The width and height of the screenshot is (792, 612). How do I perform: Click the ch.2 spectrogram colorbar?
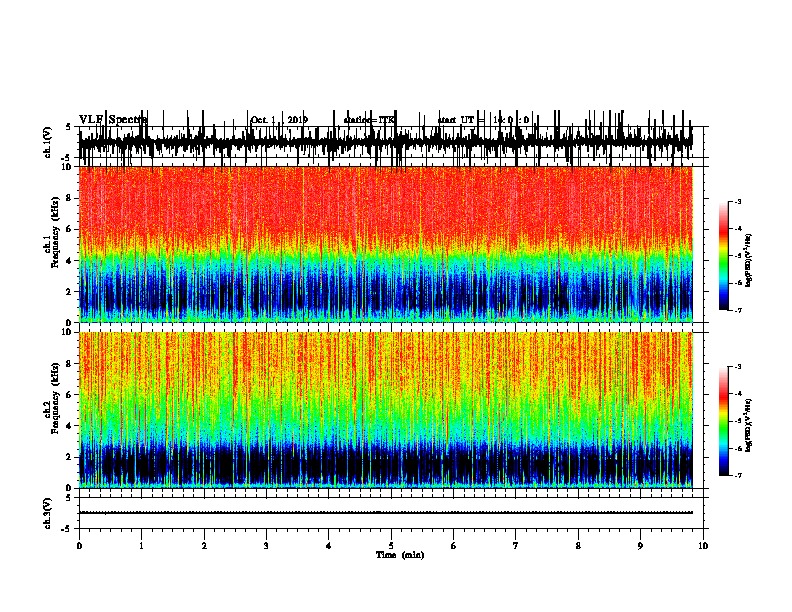click(x=723, y=421)
